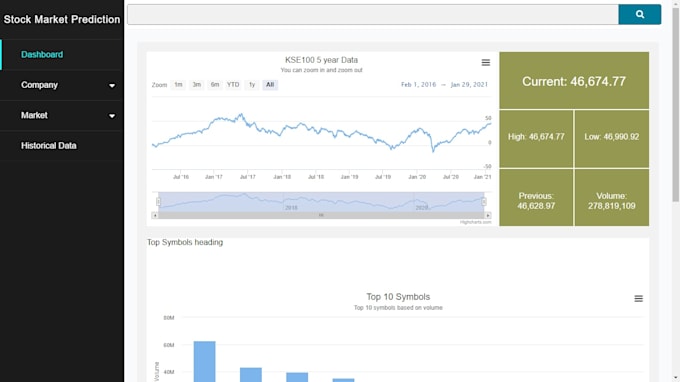This screenshot has height=382, width=680.
Task: Click navigator right scroll arrow
Action: point(488,215)
